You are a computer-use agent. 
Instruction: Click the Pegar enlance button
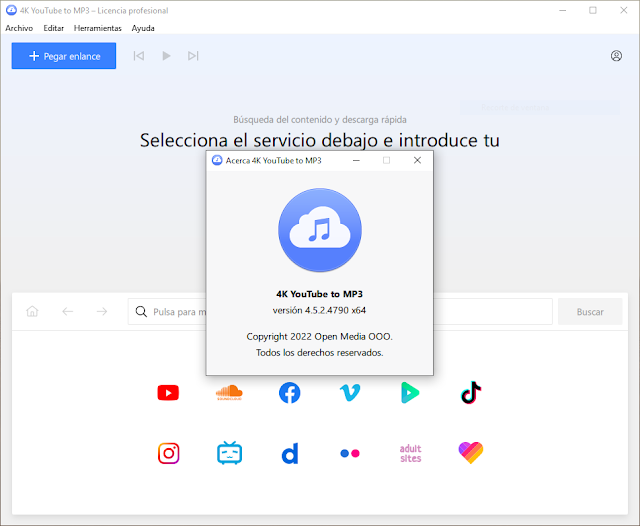(64, 56)
